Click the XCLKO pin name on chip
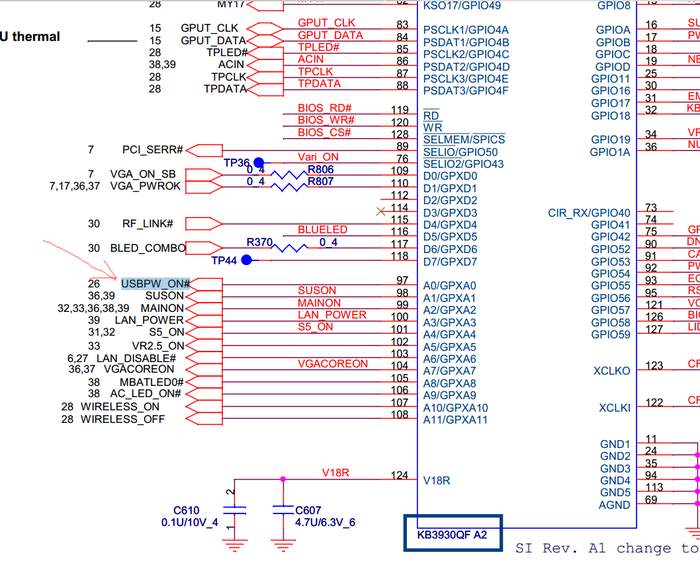This screenshot has width=700, height=563. [x=611, y=371]
